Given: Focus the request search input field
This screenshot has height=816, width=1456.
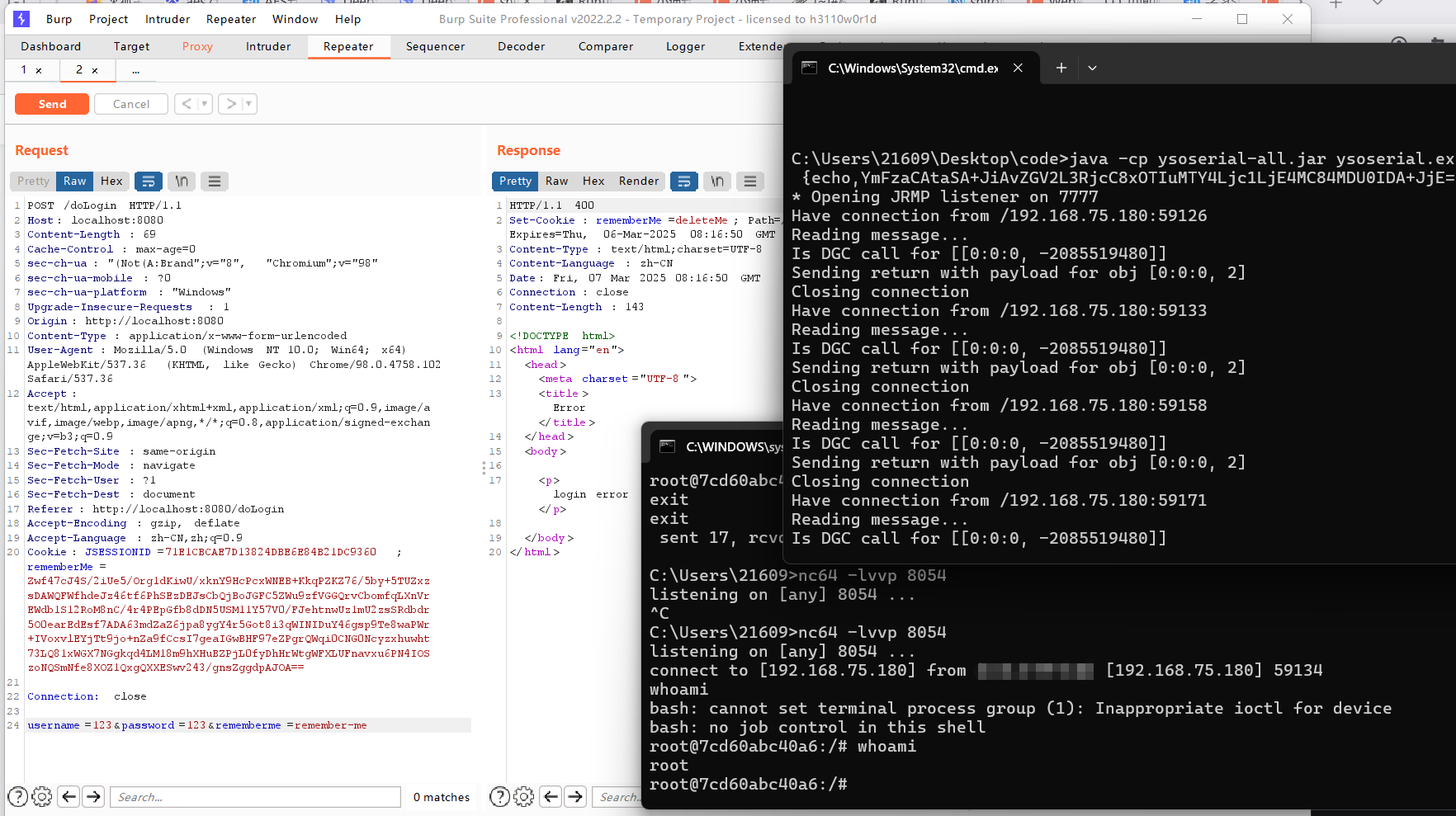Looking at the screenshot, I should pyautogui.click(x=255, y=797).
